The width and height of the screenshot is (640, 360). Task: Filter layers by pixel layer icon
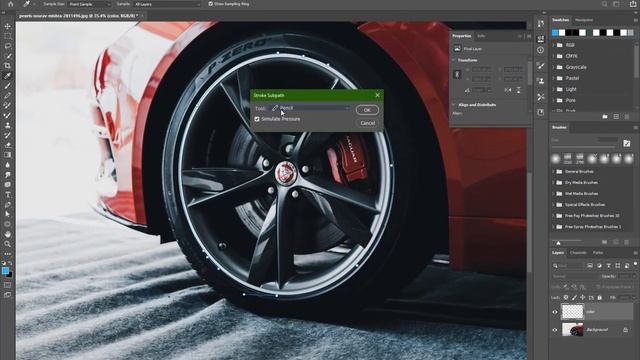pyautogui.click(x=590, y=266)
